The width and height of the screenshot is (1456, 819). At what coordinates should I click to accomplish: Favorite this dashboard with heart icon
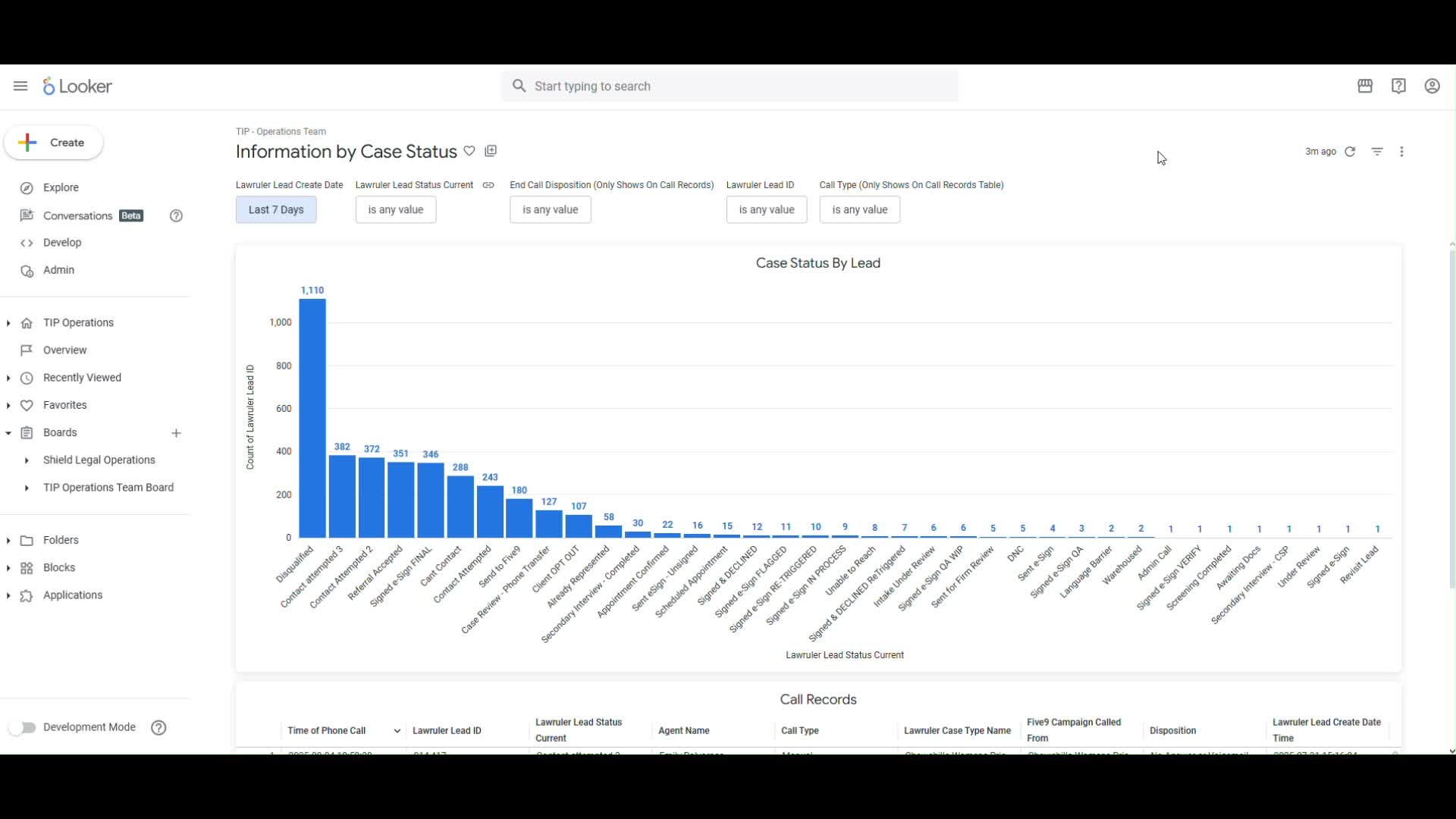pyautogui.click(x=469, y=152)
